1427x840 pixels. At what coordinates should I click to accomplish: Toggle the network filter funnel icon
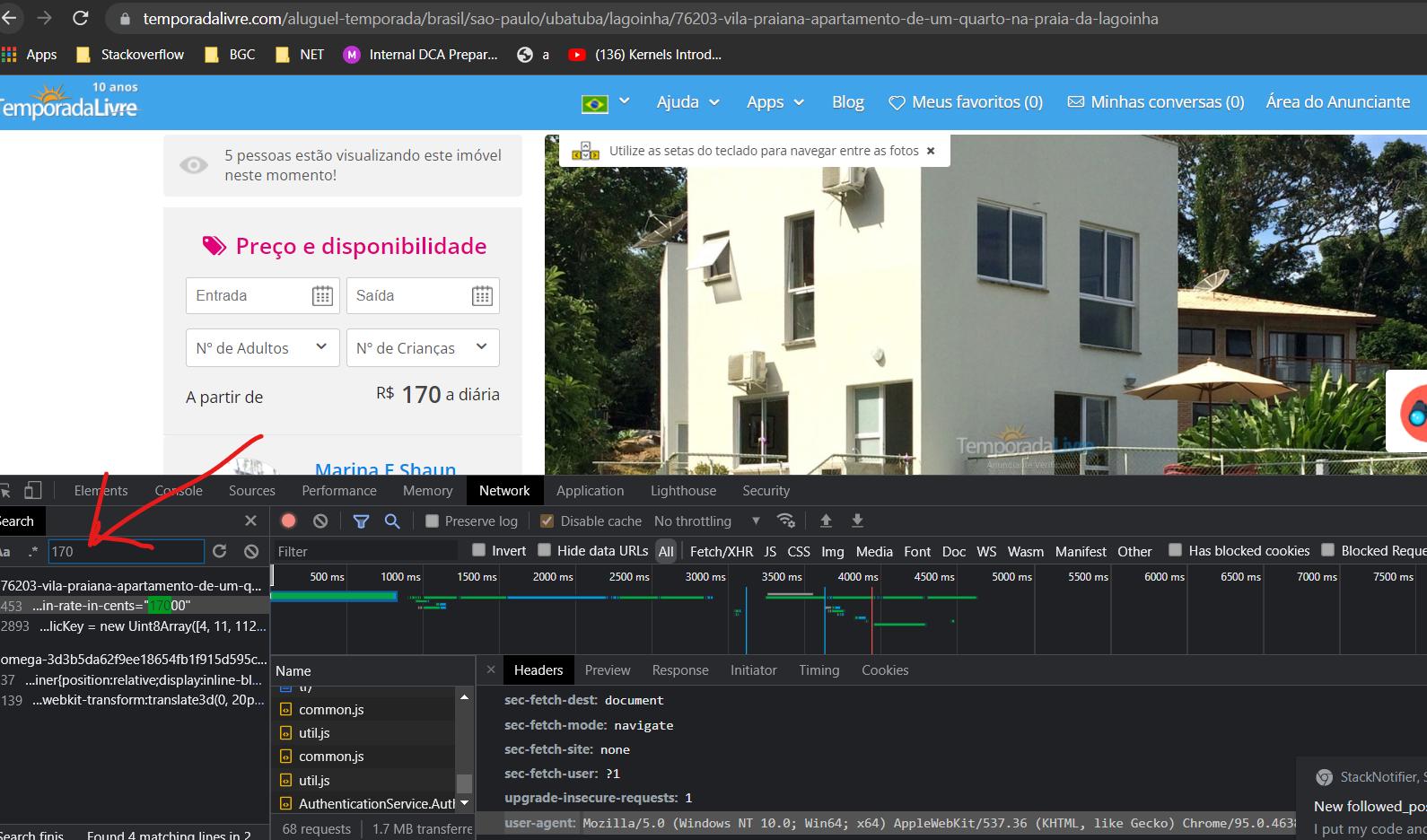click(x=361, y=521)
